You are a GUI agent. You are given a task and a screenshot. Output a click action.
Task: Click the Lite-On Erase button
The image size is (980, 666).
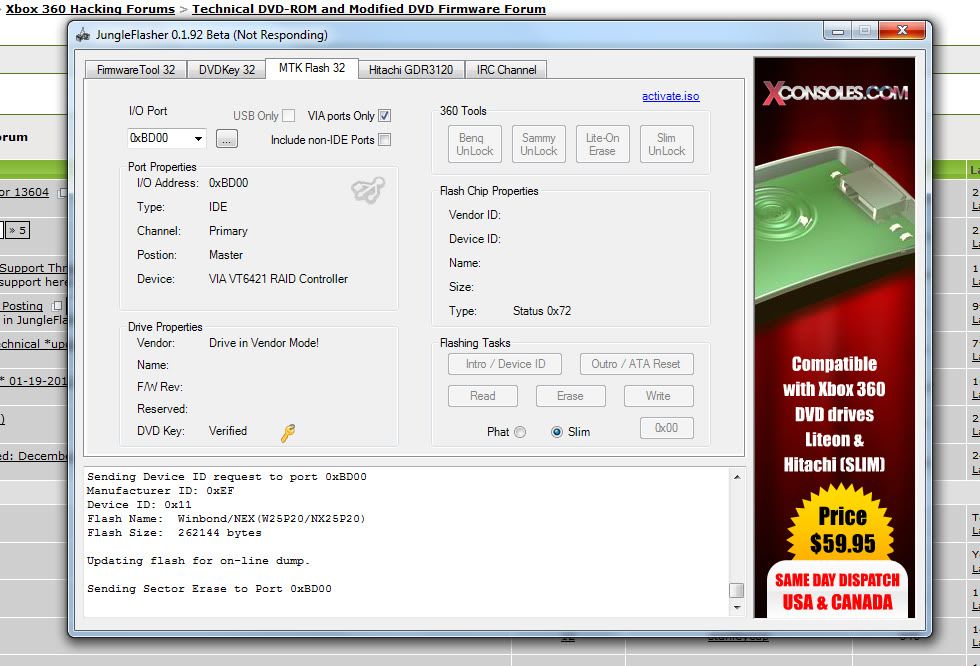[x=602, y=144]
